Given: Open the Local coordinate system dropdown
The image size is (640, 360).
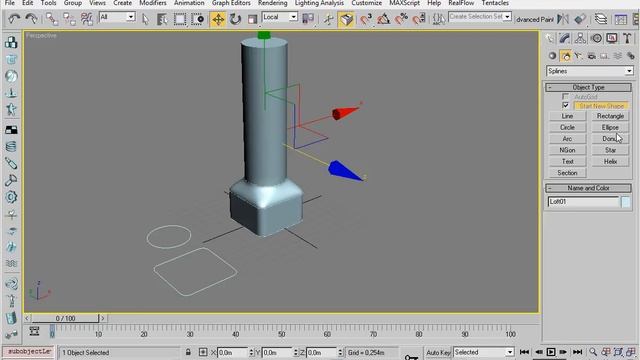Looking at the screenshot, I should tap(280, 17).
